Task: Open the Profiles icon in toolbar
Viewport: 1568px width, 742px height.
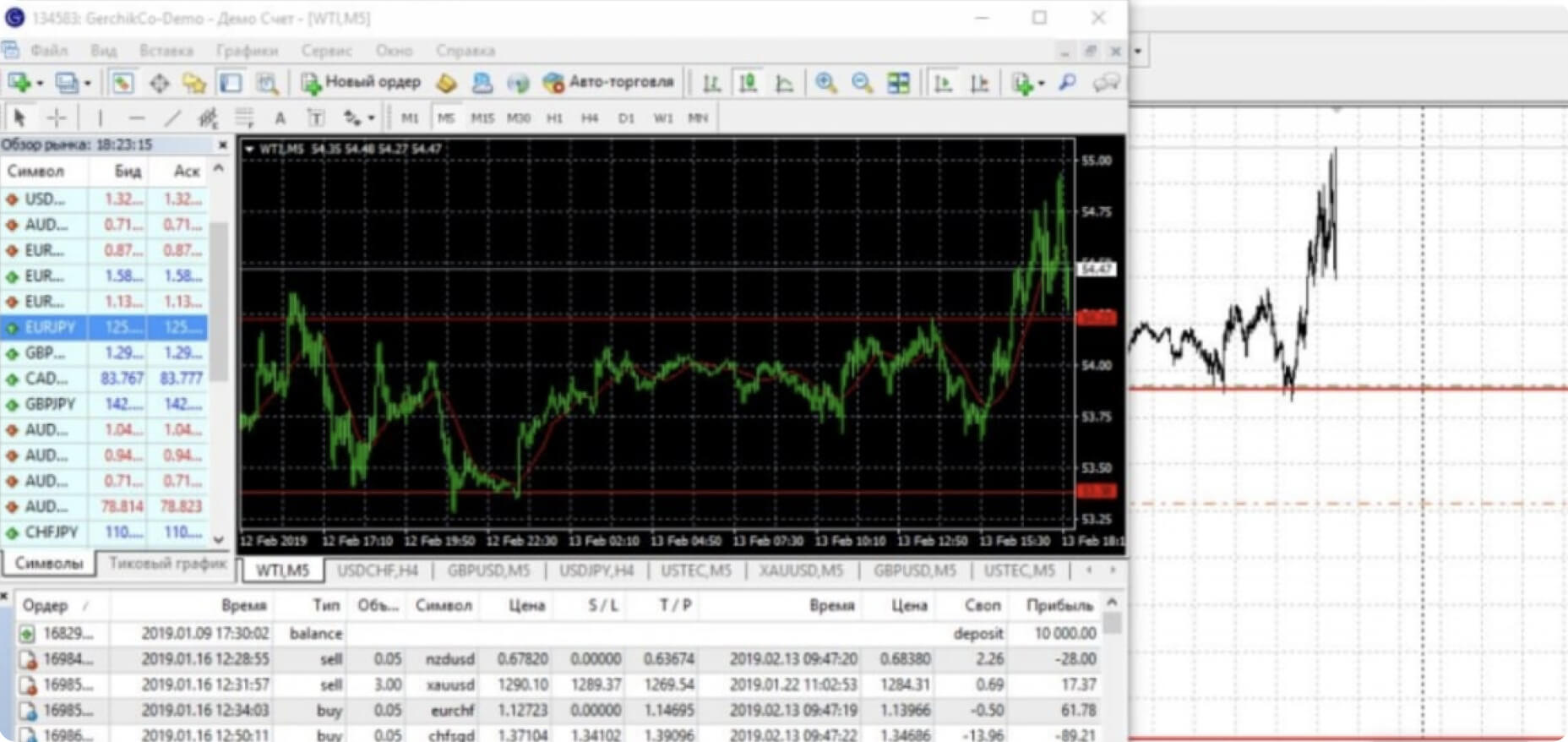Action: coord(66,83)
